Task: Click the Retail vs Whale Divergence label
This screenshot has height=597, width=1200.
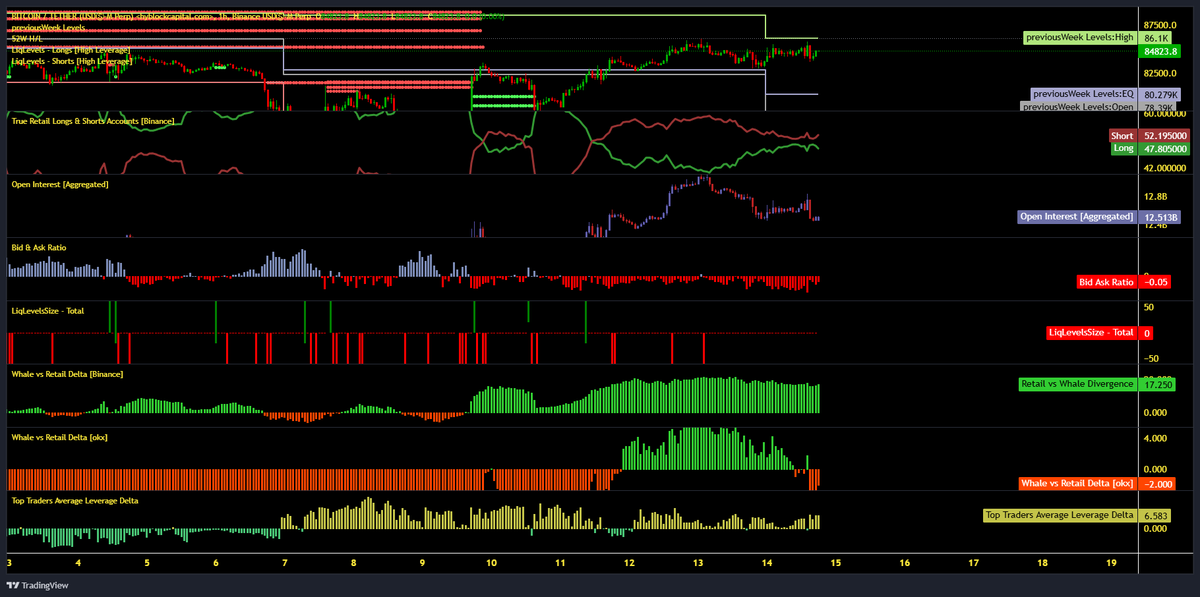Action: [x=1078, y=384]
